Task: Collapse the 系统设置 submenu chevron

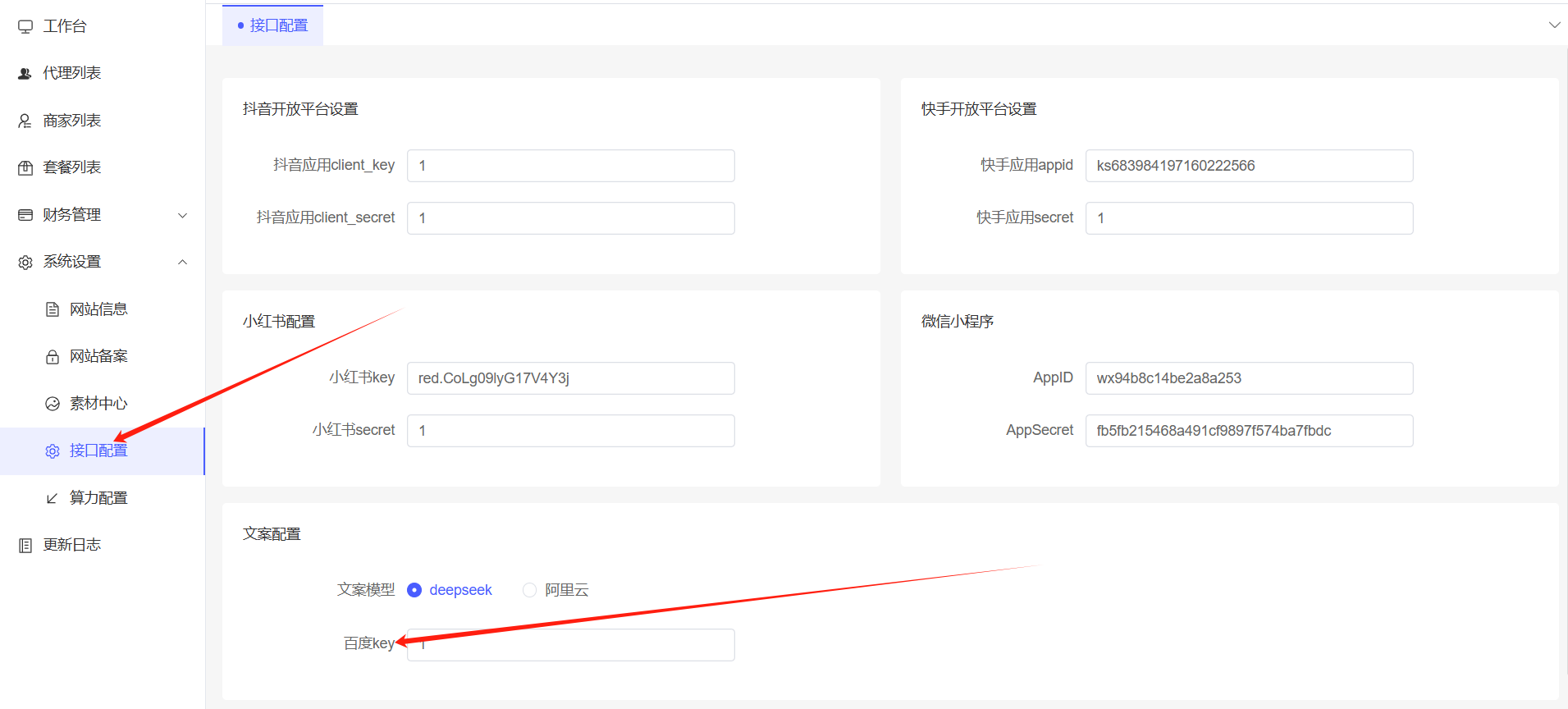Action: tap(183, 262)
